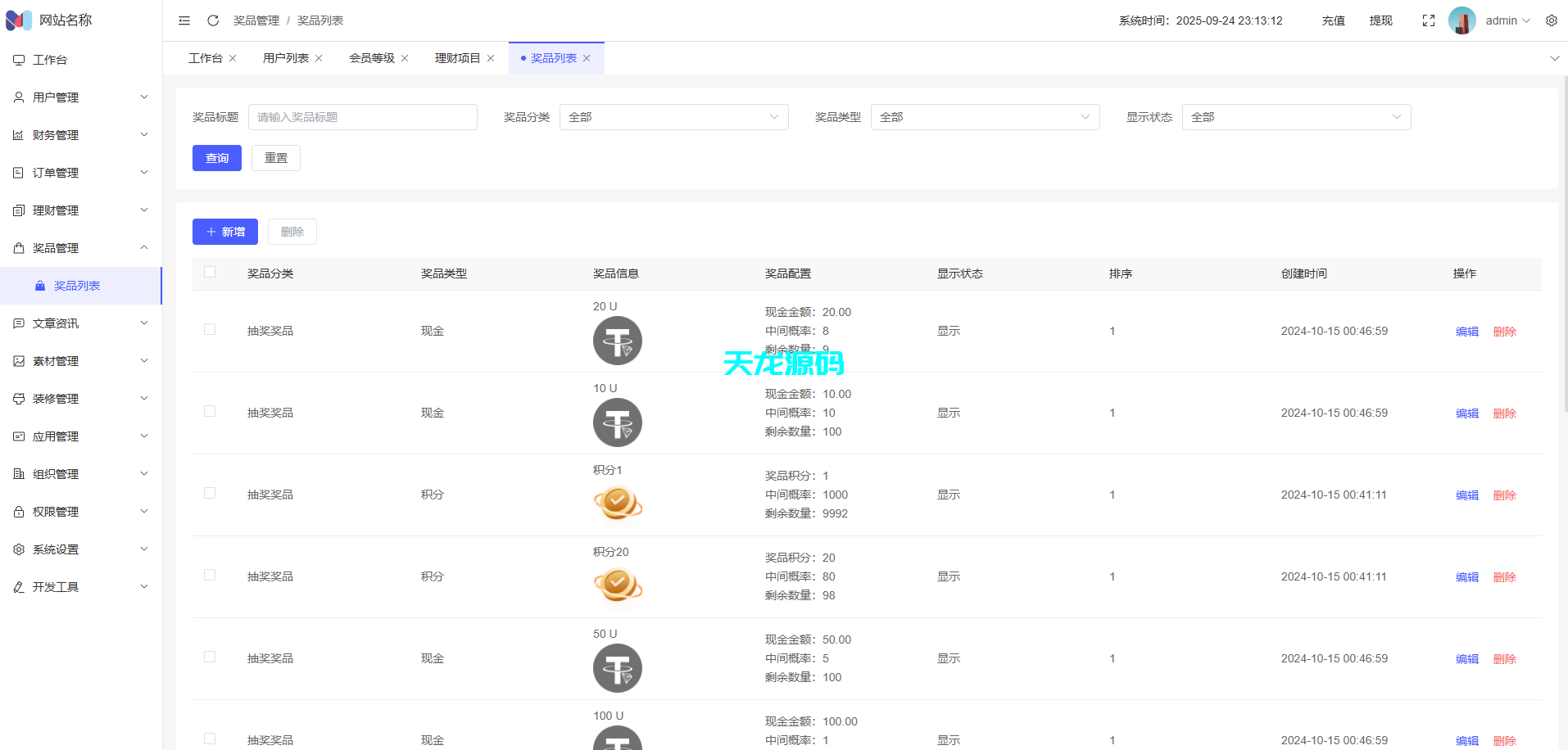The width and height of the screenshot is (1568, 750).
Task: Open the 奖品分类 dropdown
Action: (x=673, y=116)
